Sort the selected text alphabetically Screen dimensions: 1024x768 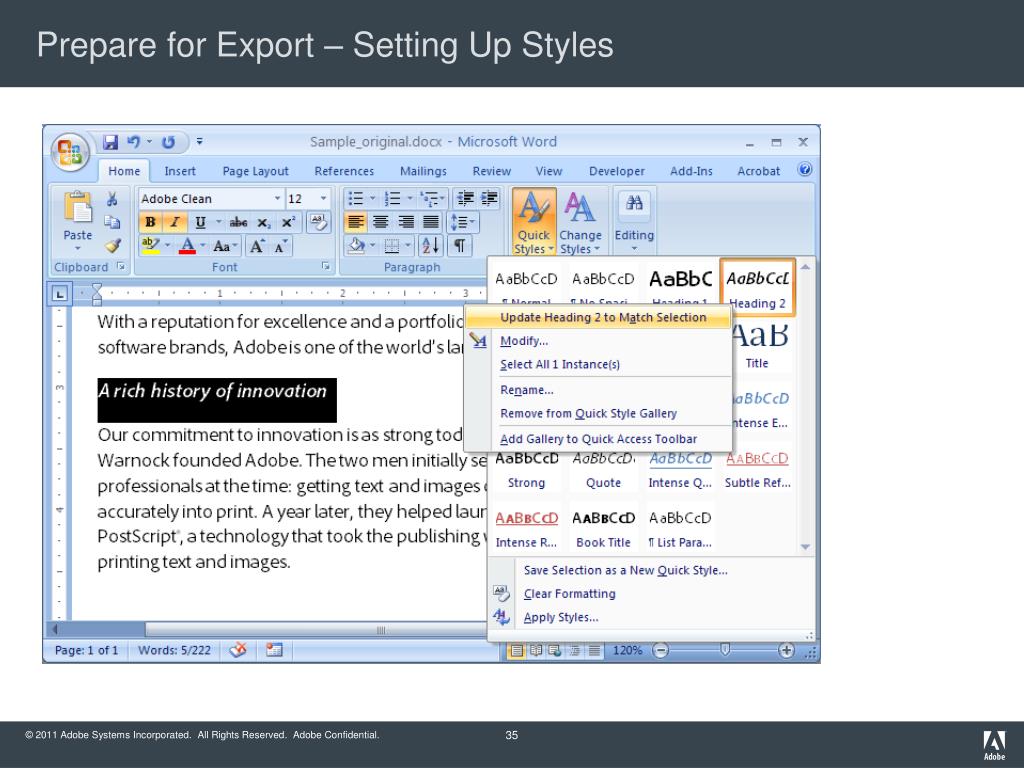click(x=431, y=246)
